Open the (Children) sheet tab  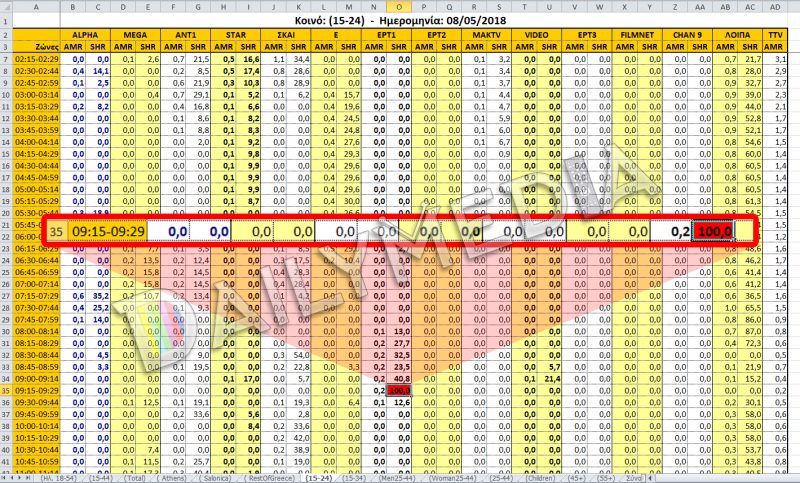[x=540, y=478]
